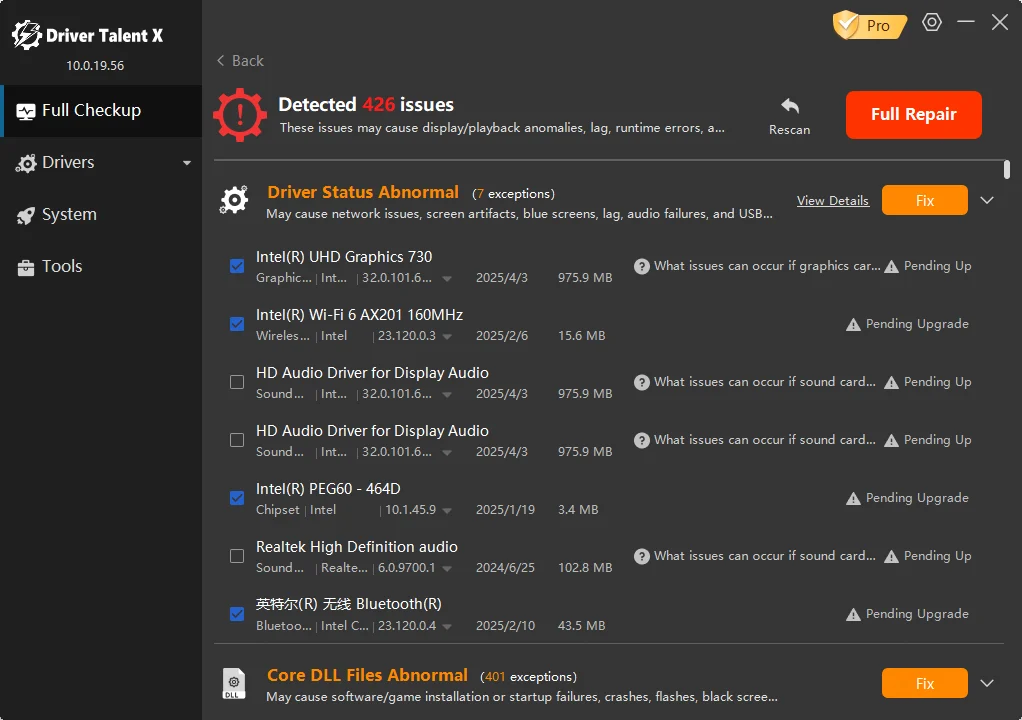The height and width of the screenshot is (720, 1022).
Task: Open System sidebar section
Action: point(102,214)
